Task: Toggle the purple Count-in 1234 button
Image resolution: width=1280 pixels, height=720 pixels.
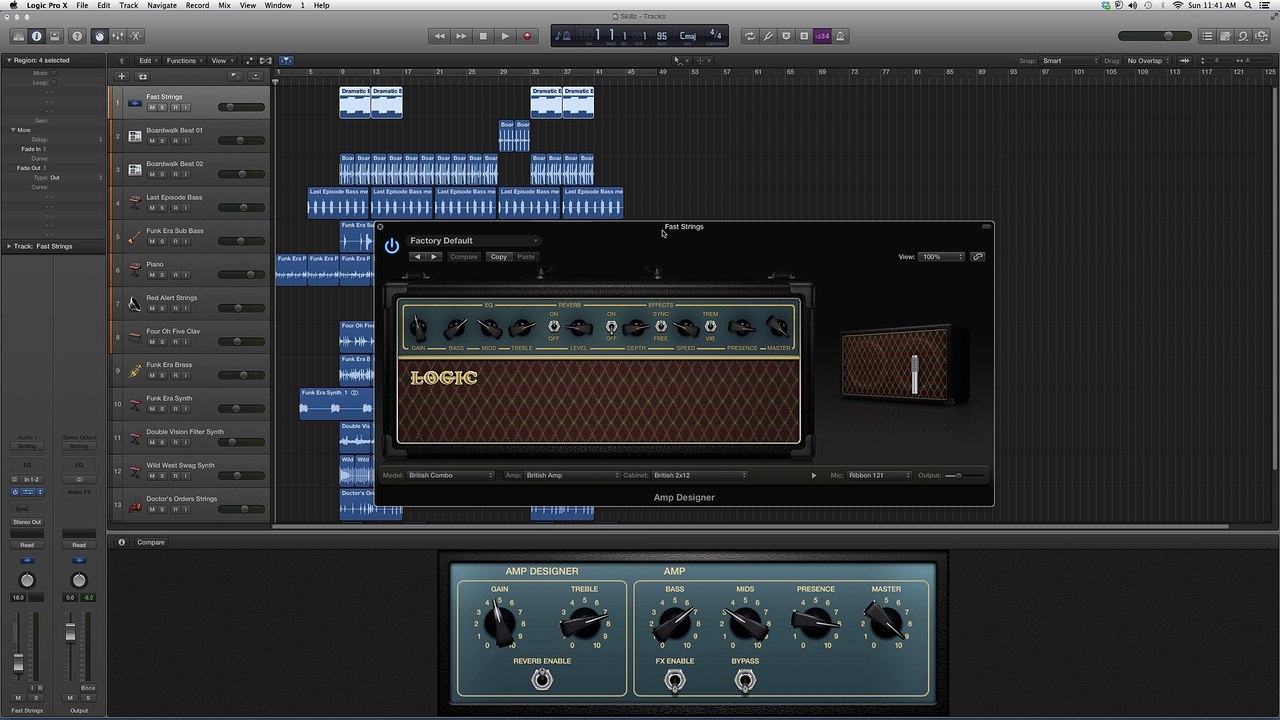Action: (x=822, y=36)
